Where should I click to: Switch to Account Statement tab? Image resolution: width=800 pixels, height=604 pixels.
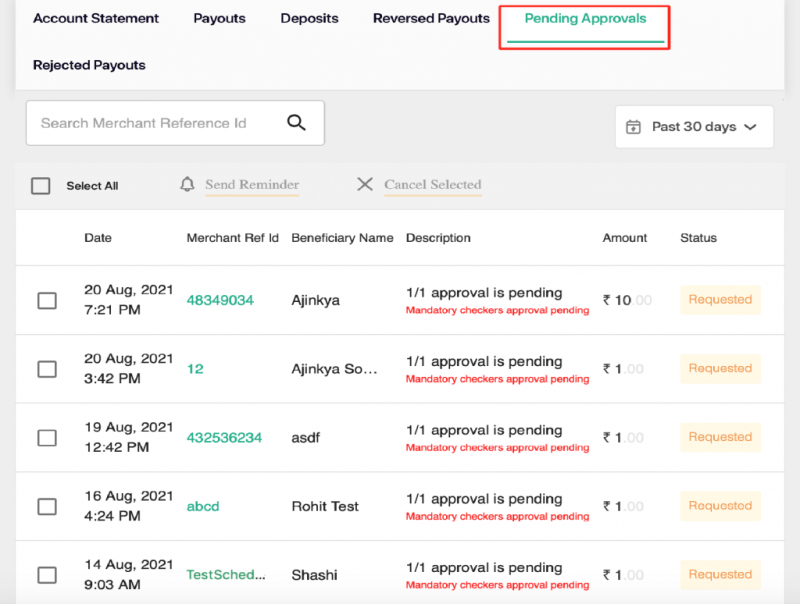pos(96,18)
